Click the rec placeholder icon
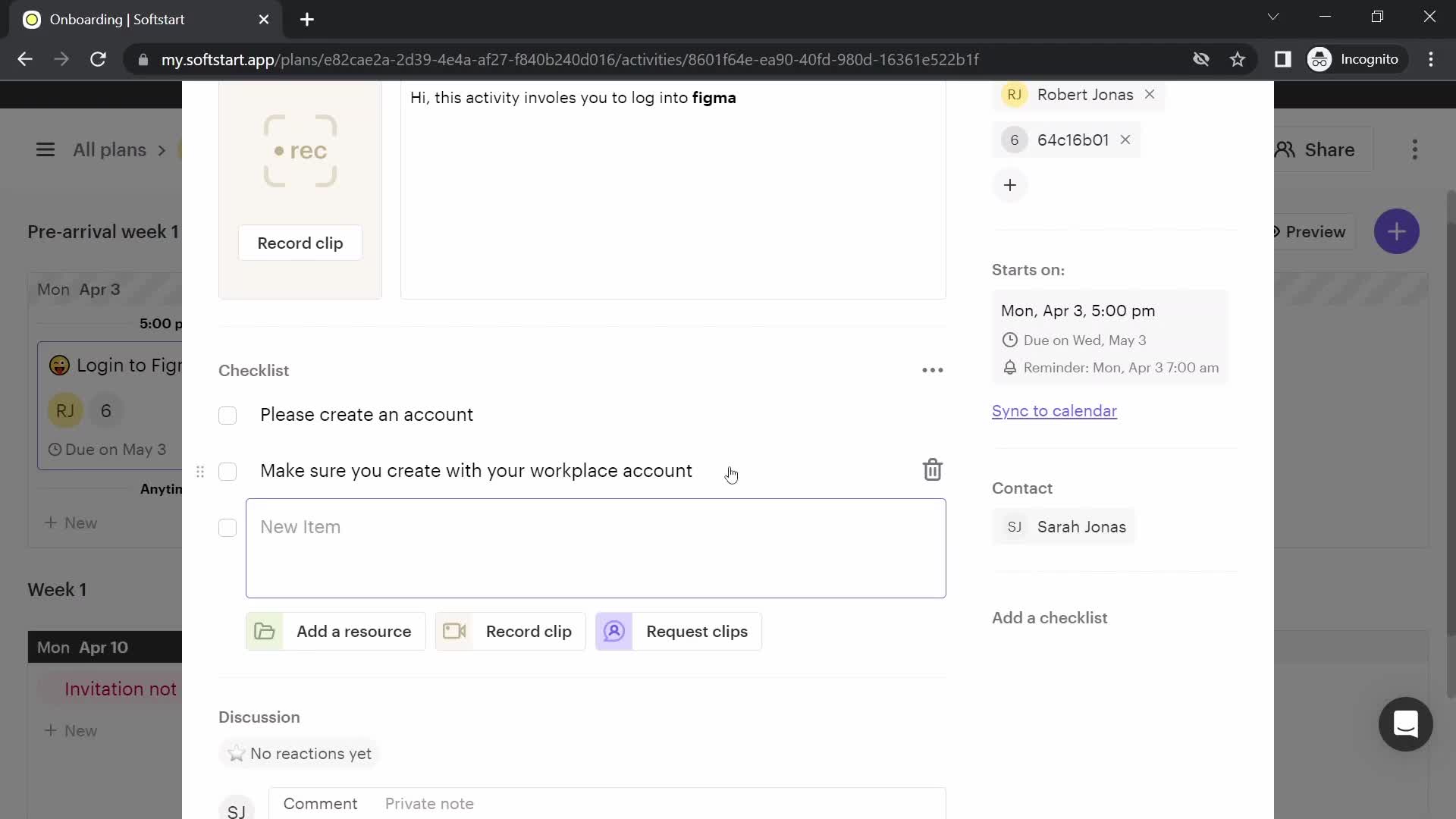Image resolution: width=1456 pixels, height=819 pixels. tap(300, 151)
